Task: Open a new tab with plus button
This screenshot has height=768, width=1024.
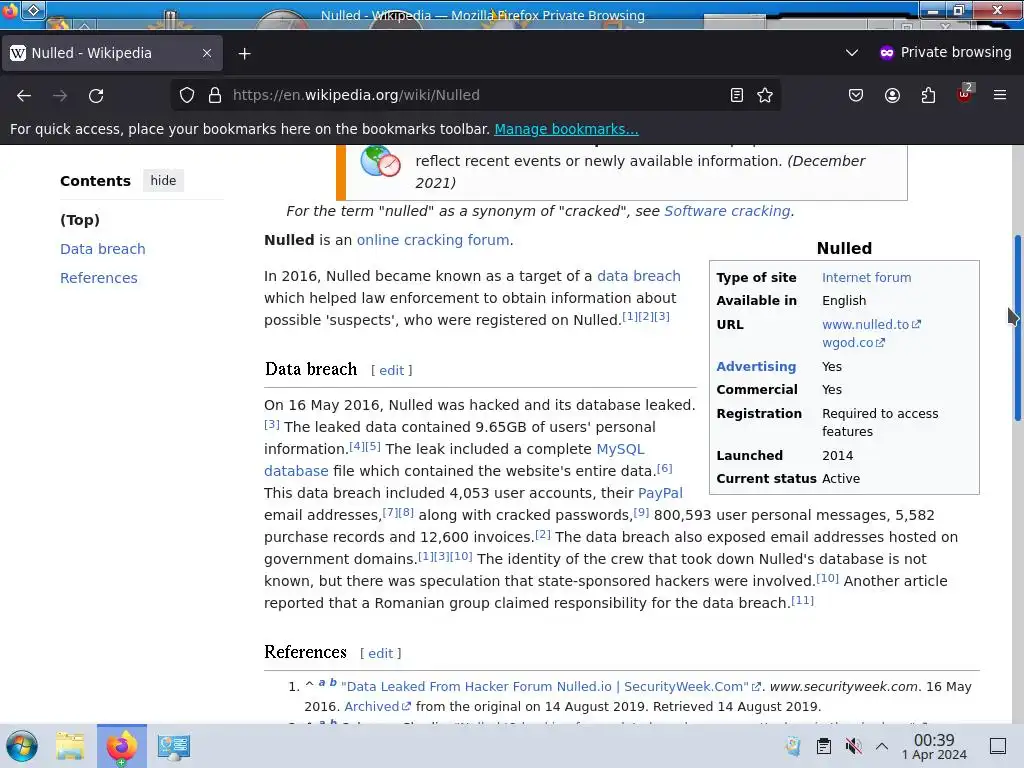Action: pos(244,54)
